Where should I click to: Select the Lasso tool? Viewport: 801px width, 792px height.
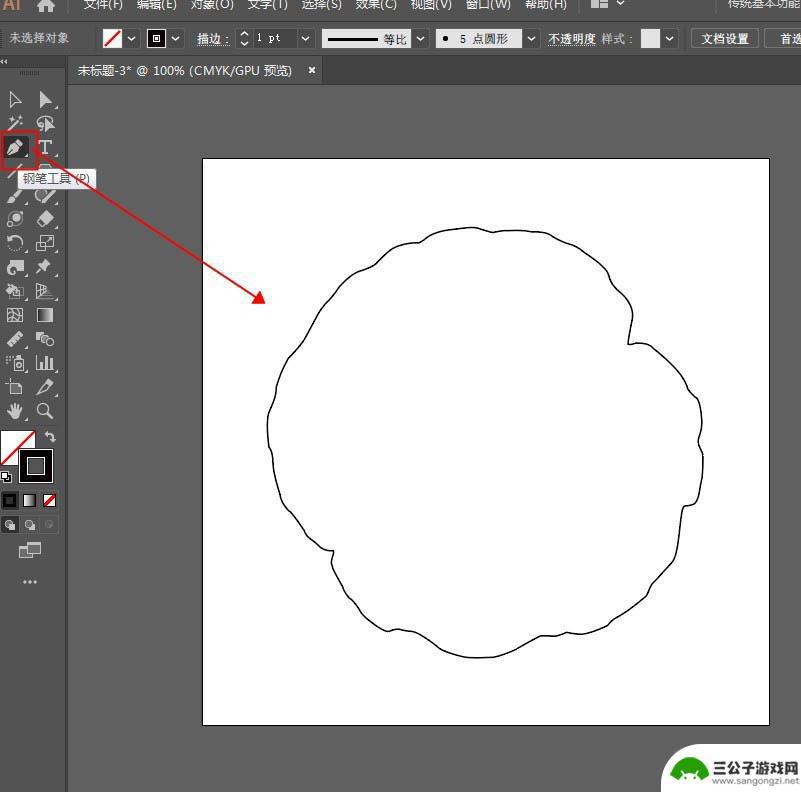(45, 123)
